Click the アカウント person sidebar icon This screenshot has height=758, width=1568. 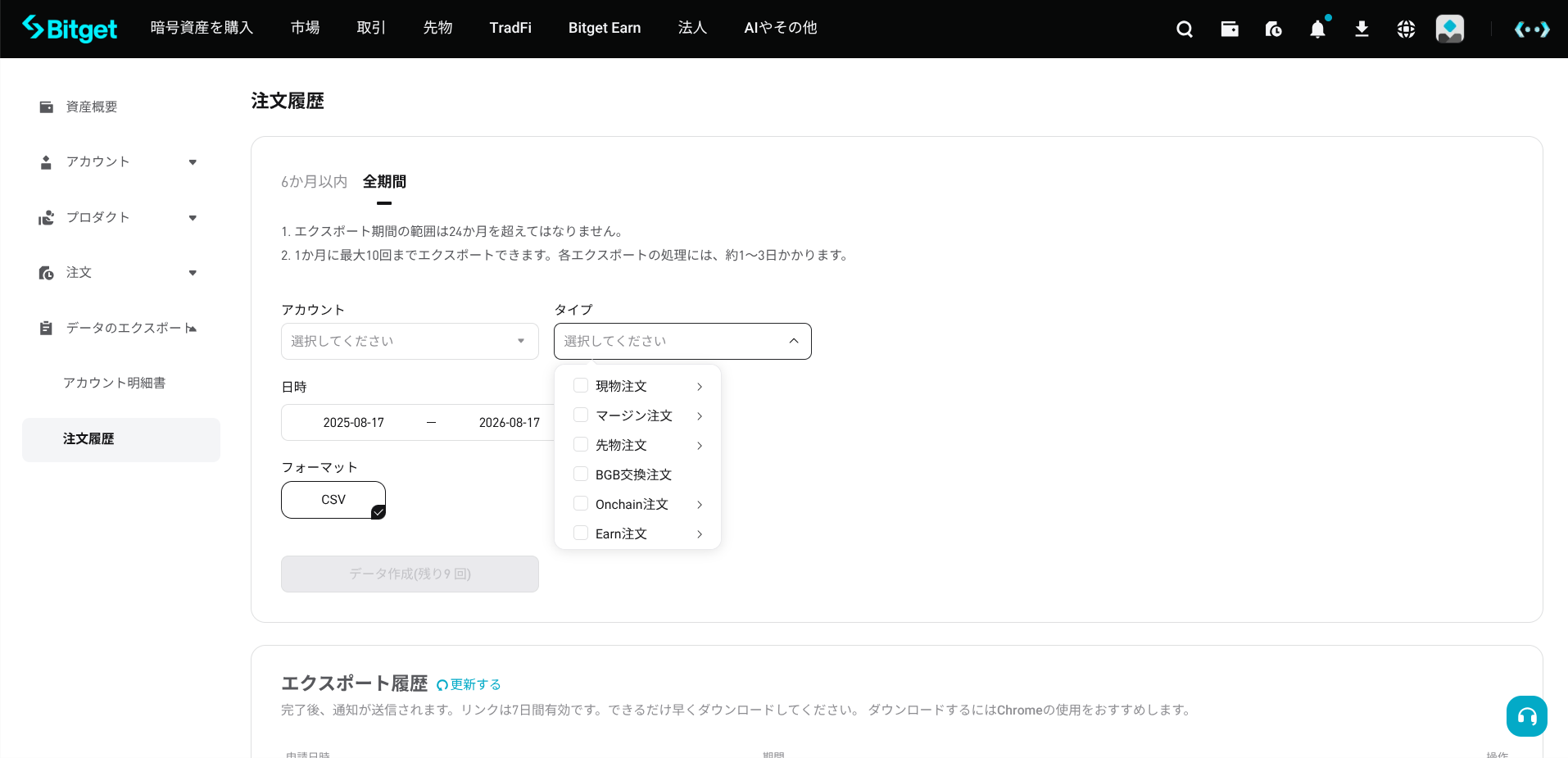tap(47, 162)
